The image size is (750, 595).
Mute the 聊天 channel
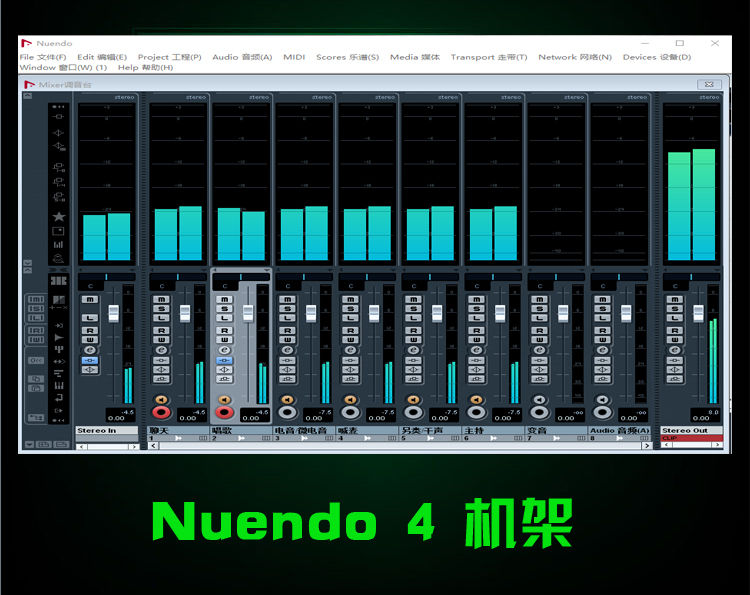coord(161,299)
